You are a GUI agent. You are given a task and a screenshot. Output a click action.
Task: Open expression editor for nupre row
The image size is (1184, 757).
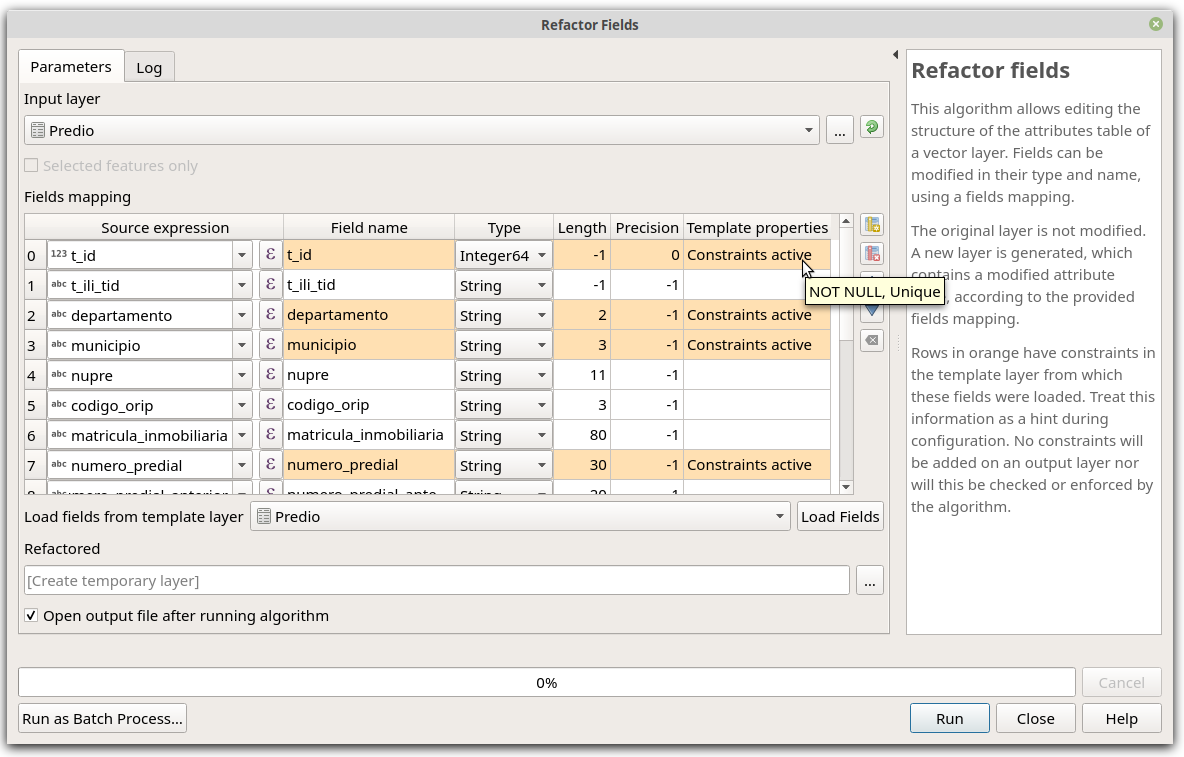270,375
